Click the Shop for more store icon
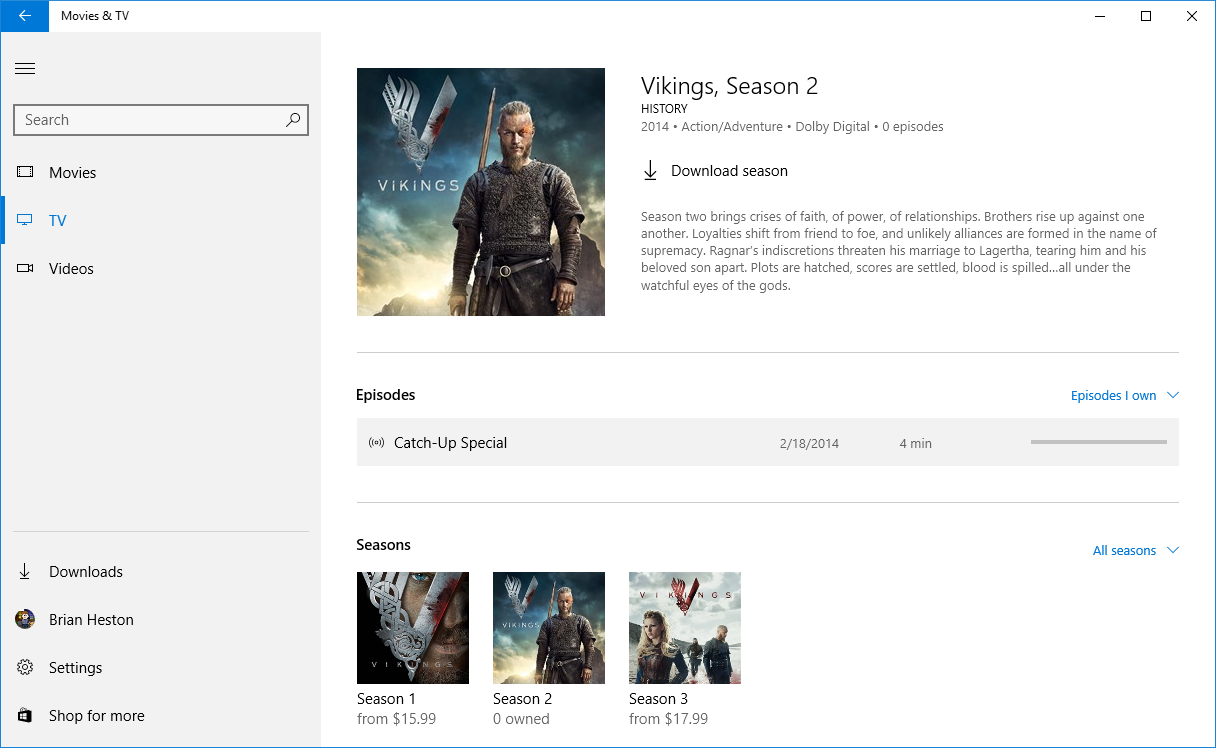The image size is (1216, 748). coord(25,716)
